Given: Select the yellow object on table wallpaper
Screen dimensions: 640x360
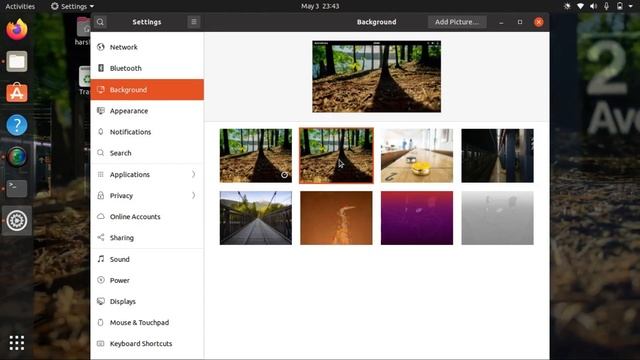Looking at the screenshot, I should (x=417, y=156).
